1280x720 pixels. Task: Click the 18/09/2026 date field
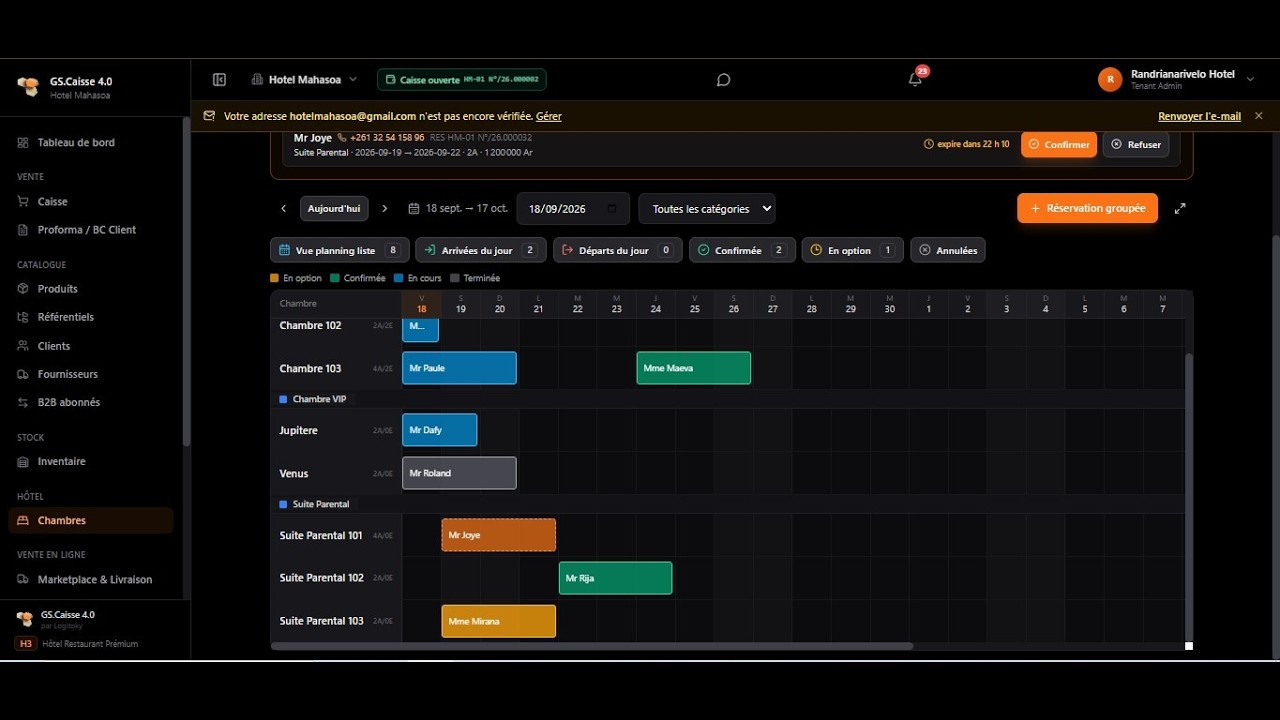573,209
